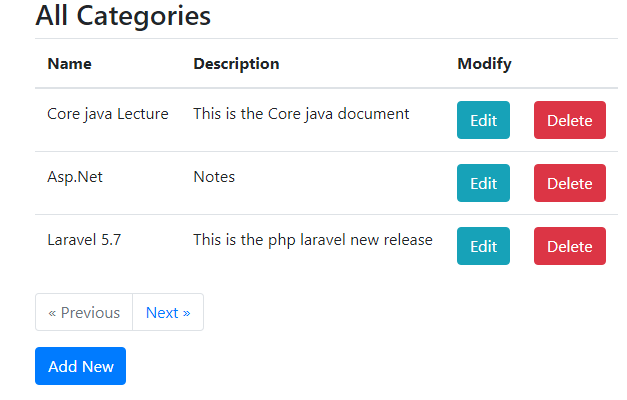Screen dimensions: 627x400
Task: Click the Core java document description
Action: click(301, 114)
